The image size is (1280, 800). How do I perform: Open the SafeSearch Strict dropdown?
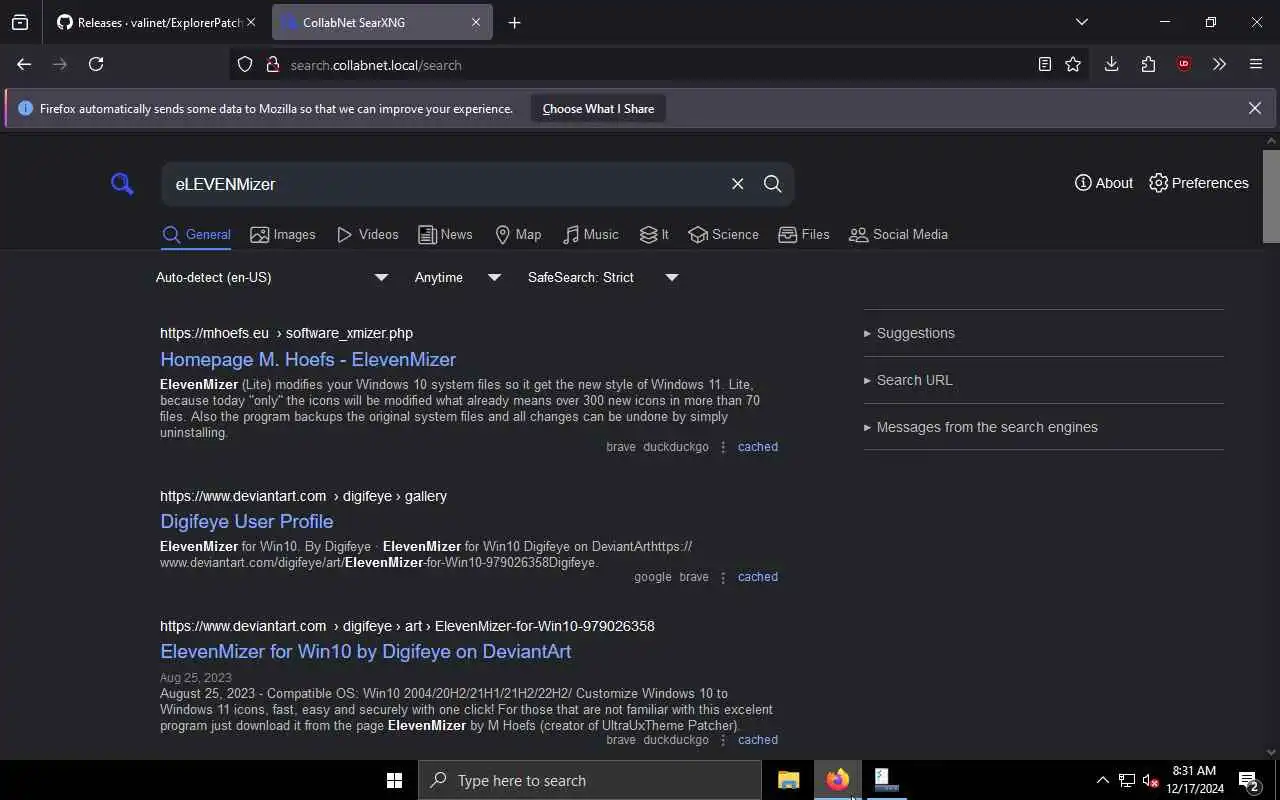coord(603,277)
